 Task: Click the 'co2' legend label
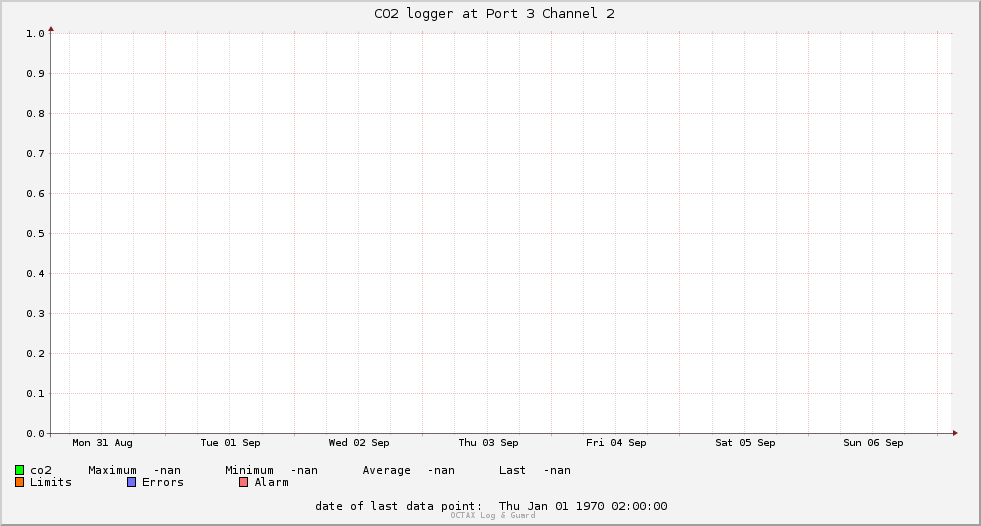point(41,470)
